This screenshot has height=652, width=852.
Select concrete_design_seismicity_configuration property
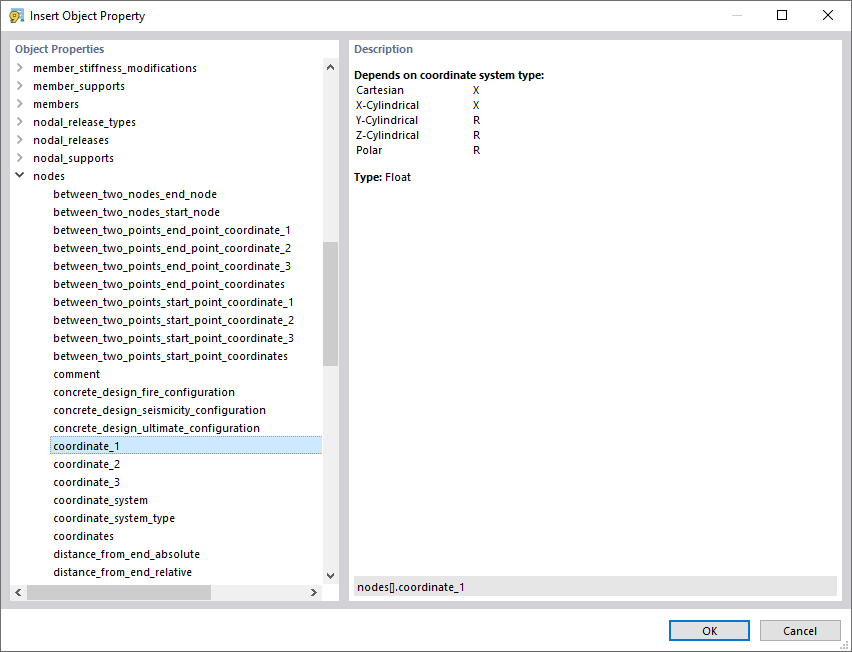[160, 409]
